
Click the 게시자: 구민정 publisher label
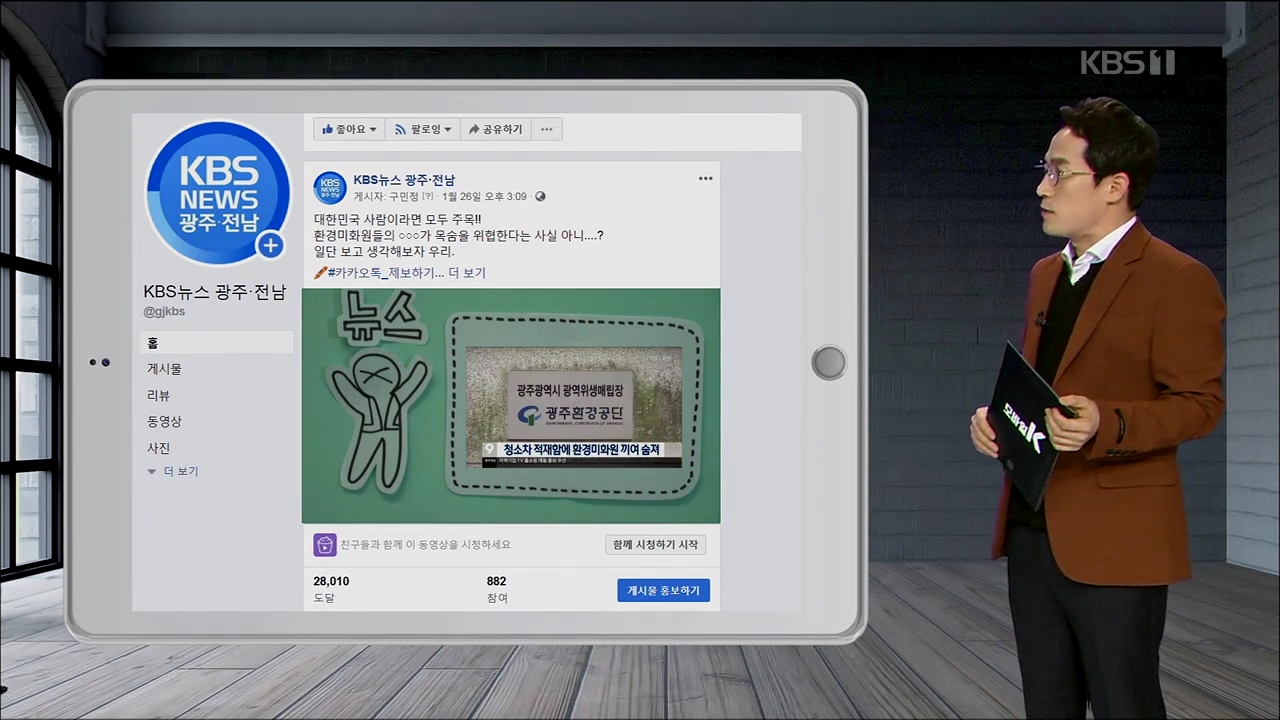(x=386, y=197)
